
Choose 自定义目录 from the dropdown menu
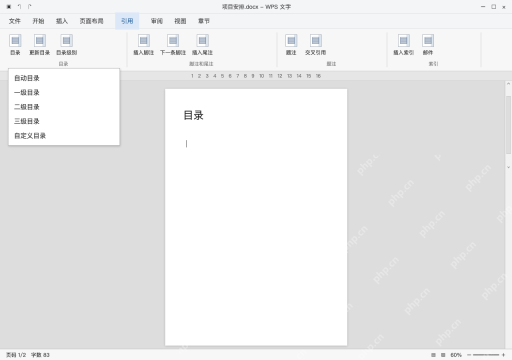[x=64, y=136]
